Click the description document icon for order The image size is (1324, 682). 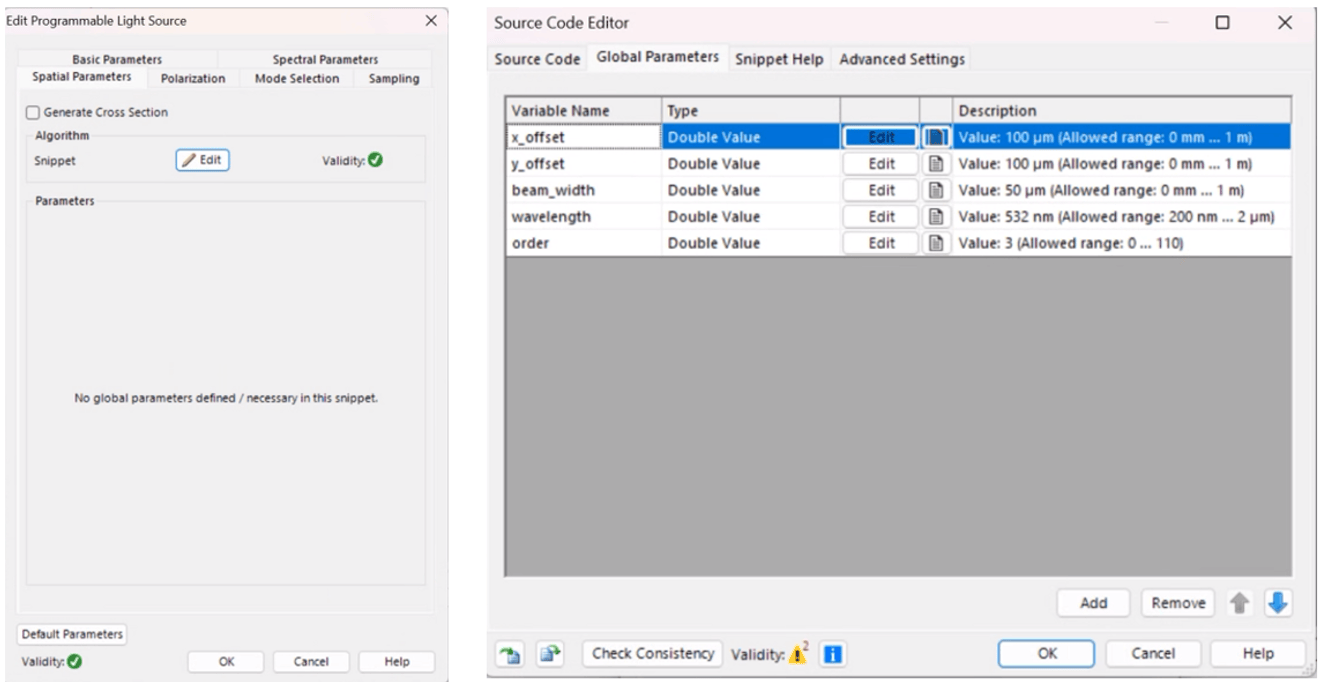click(936, 243)
